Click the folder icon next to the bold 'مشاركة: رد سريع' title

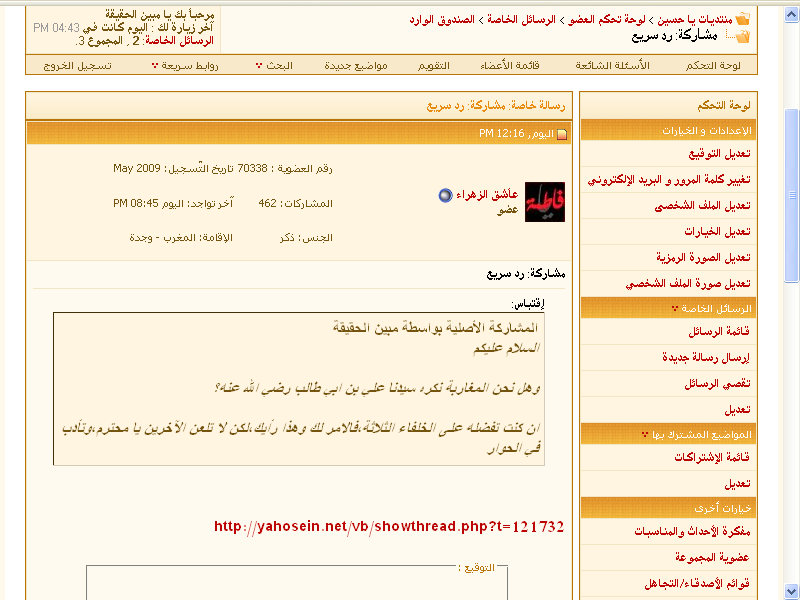point(742,36)
